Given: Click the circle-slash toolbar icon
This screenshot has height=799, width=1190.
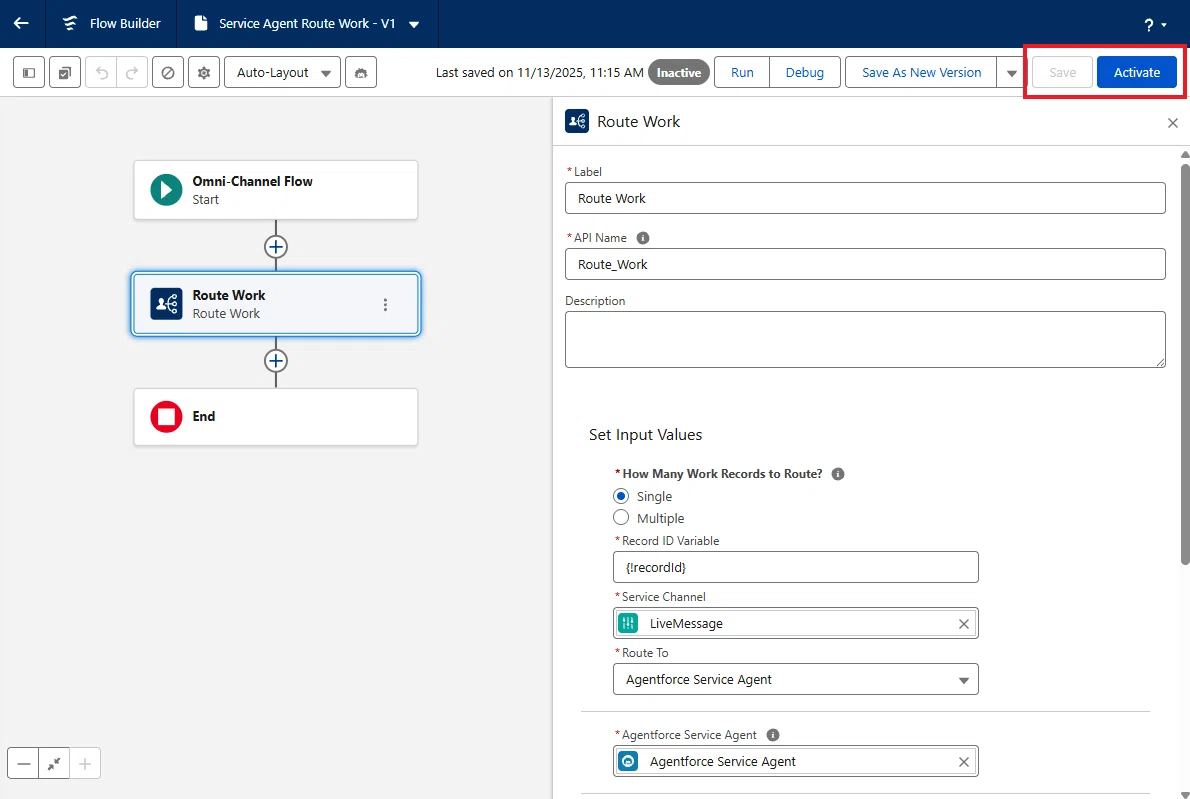Looking at the screenshot, I should pyautogui.click(x=168, y=73).
